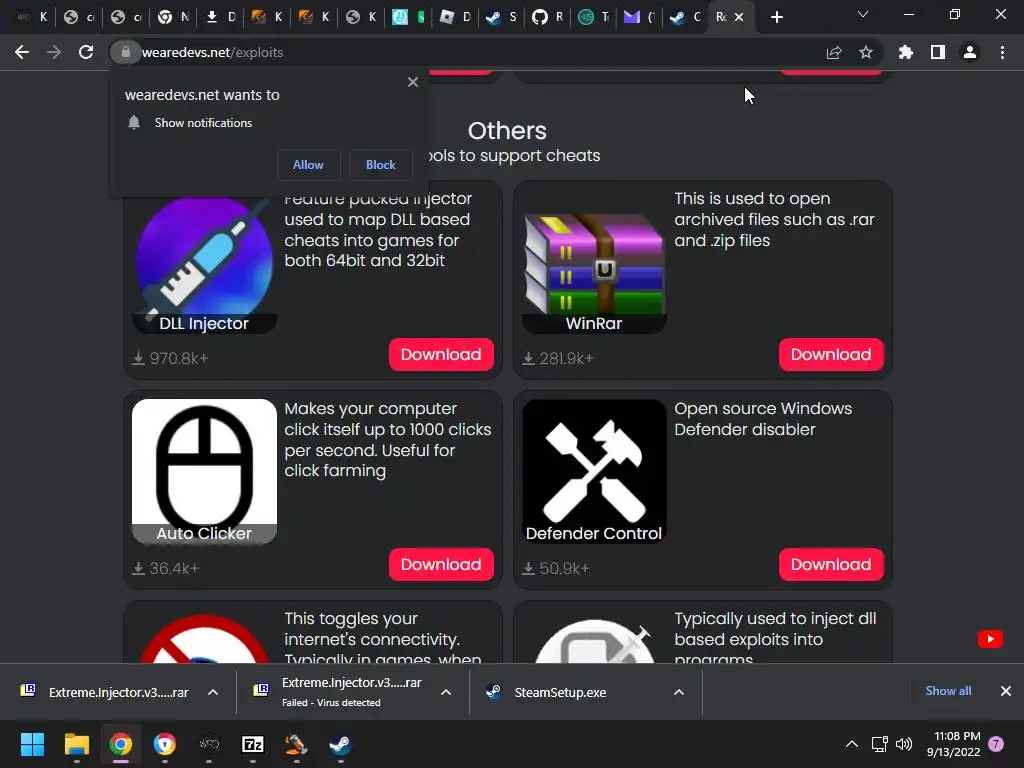Download the DLL Injector

[441, 355]
